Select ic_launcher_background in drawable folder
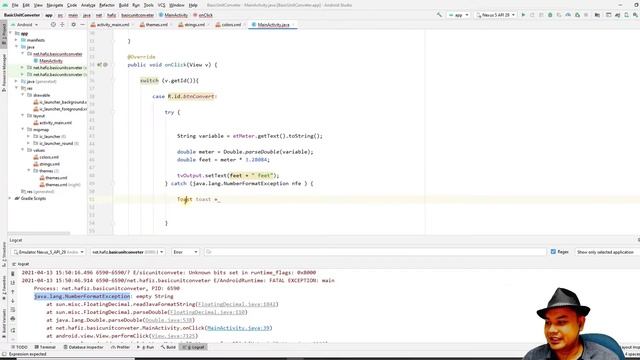The width and height of the screenshot is (640, 360). 60,102
